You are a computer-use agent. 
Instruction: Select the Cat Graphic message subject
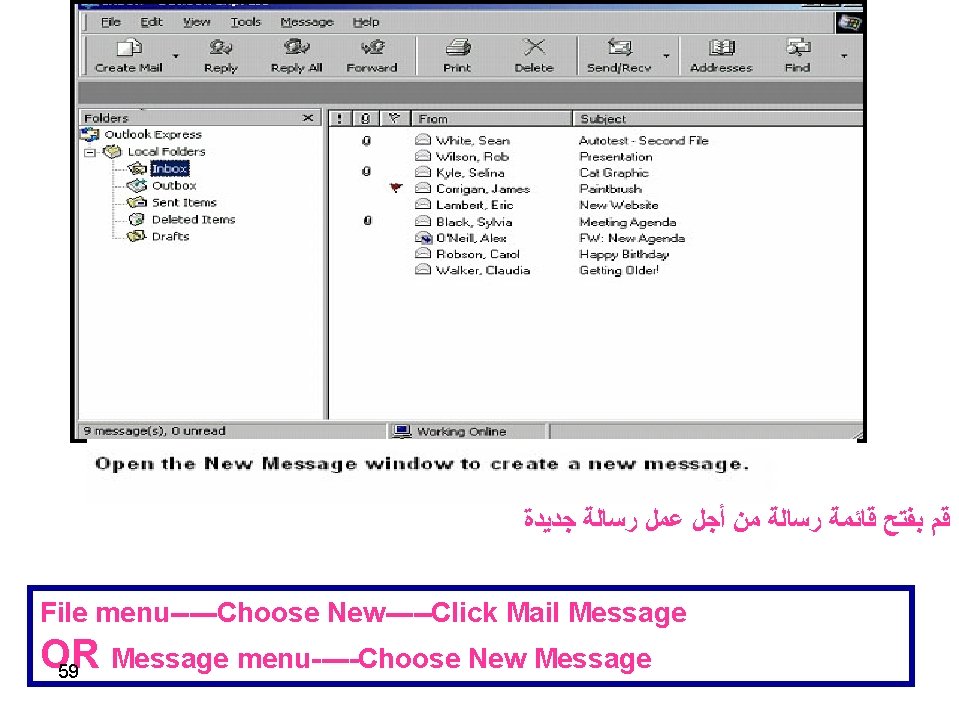pos(613,172)
